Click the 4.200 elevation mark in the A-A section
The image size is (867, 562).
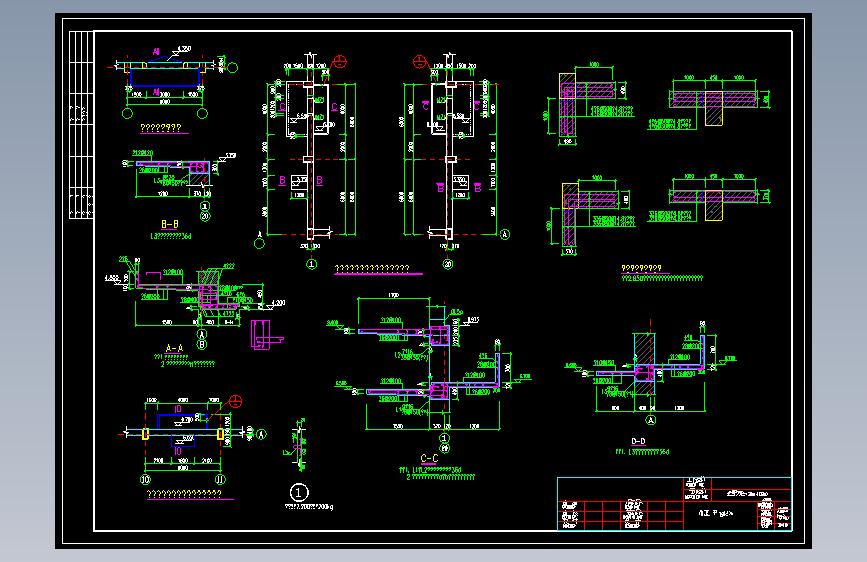click(274, 304)
